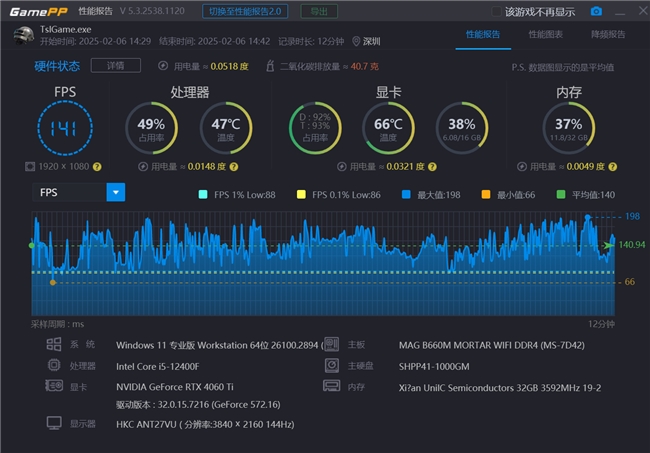Open the FPS chart type dropdown arrow

(x=116, y=192)
